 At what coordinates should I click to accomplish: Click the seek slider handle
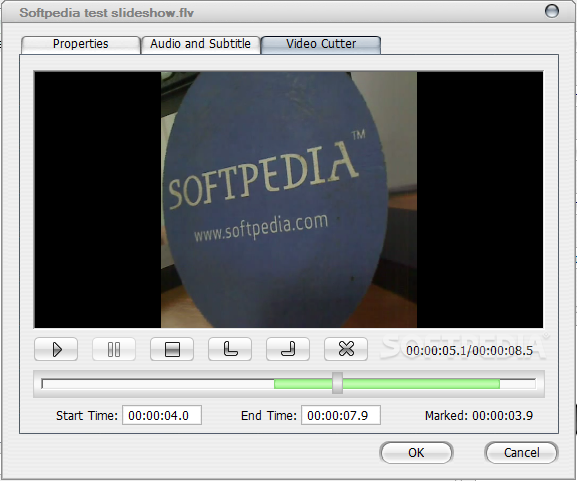click(337, 383)
